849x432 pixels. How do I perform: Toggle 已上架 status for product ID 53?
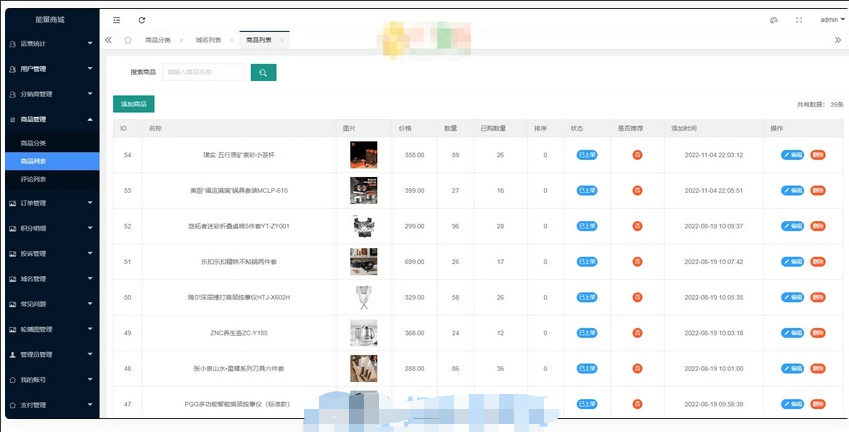(587, 191)
